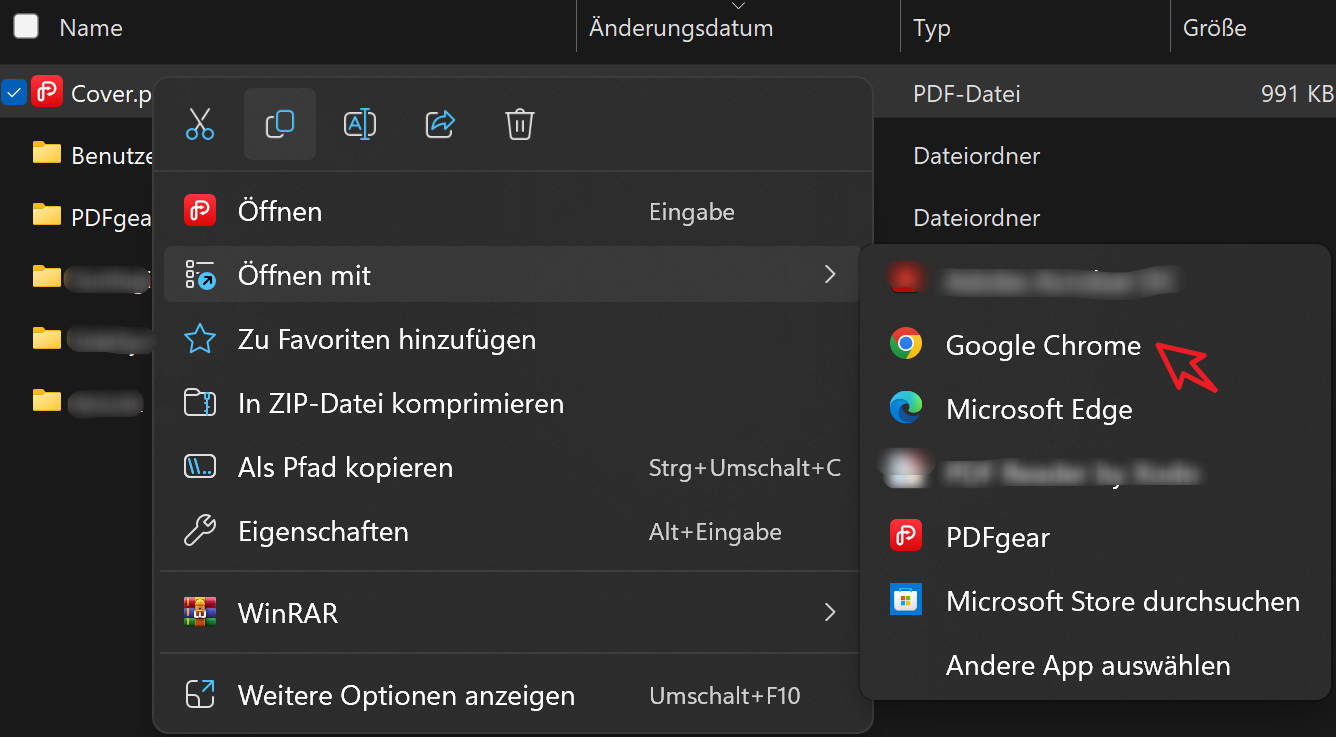Screen dimensions: 1336x737
Task: Click the Delete trash can icon
Action: [x=520, y=124]
